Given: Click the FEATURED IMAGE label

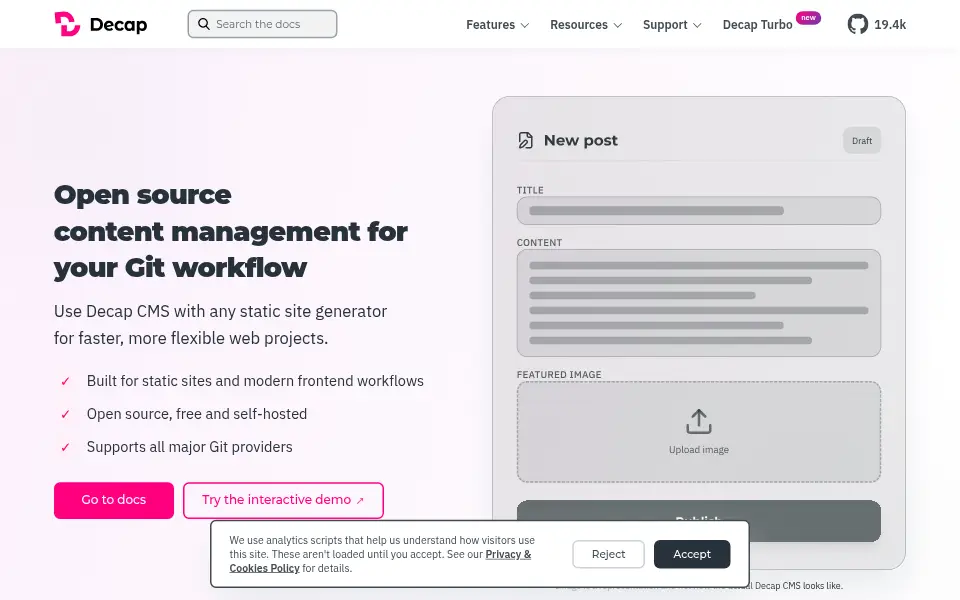Looking at the screenshot, I should 559,375.
